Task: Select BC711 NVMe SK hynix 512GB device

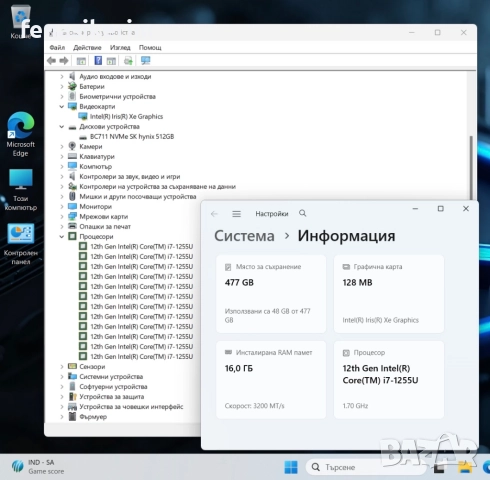Action: tap(132, 136)
